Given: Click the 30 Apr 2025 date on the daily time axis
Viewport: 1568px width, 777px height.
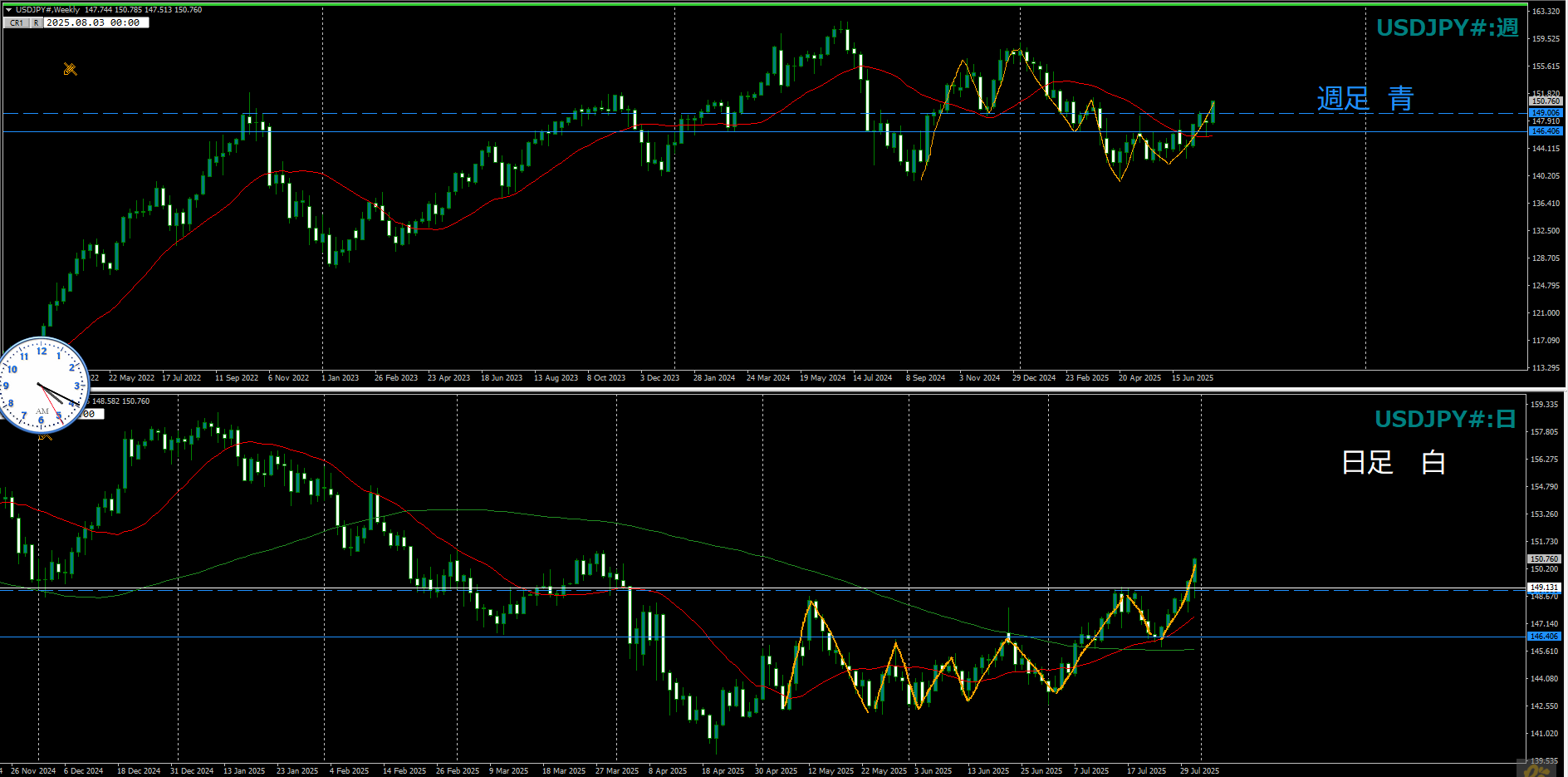Looking at the screenshot, I should (x=776, y=771).
